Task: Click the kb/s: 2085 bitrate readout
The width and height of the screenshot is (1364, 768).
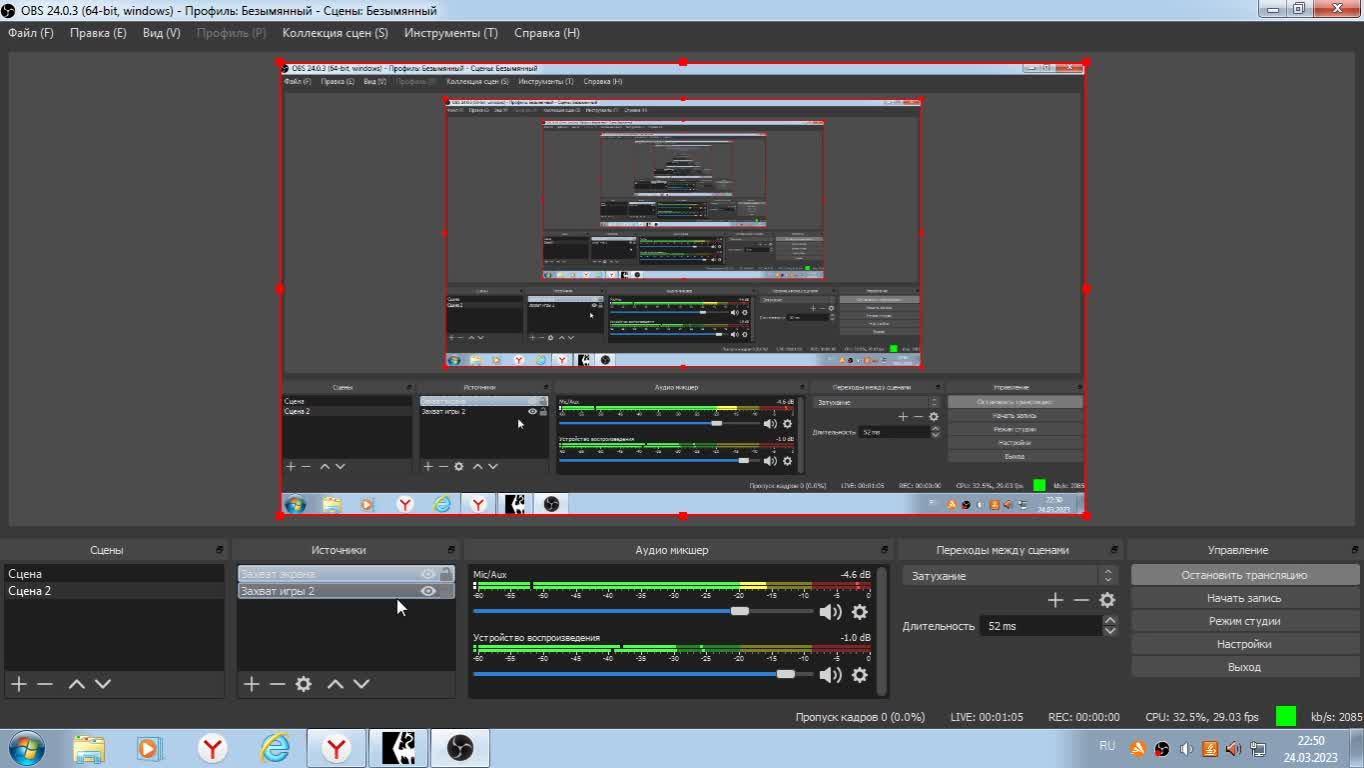Action: pos(1337,717)
